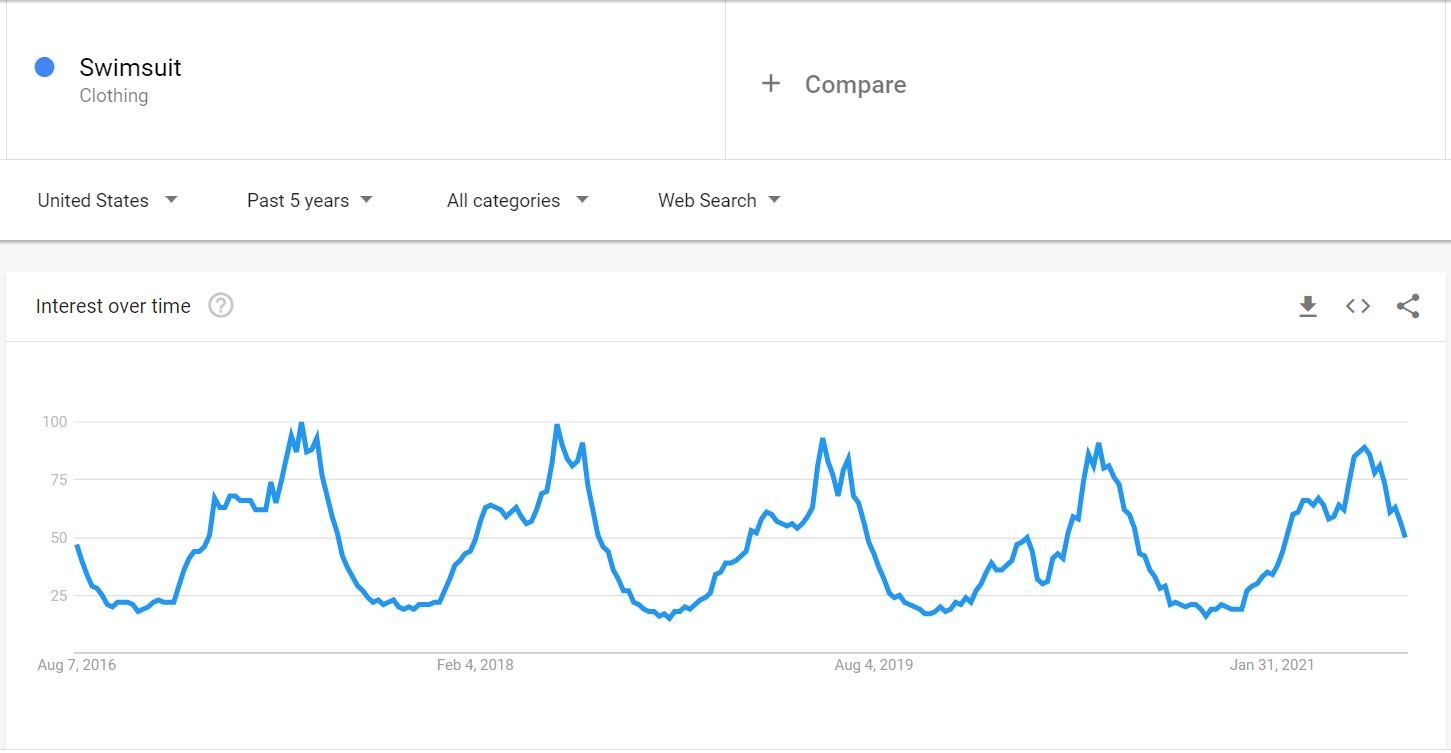This screenshot has height=753, width=1451.
Task: Open help for Interest over time
Action: tap(221, 306)
